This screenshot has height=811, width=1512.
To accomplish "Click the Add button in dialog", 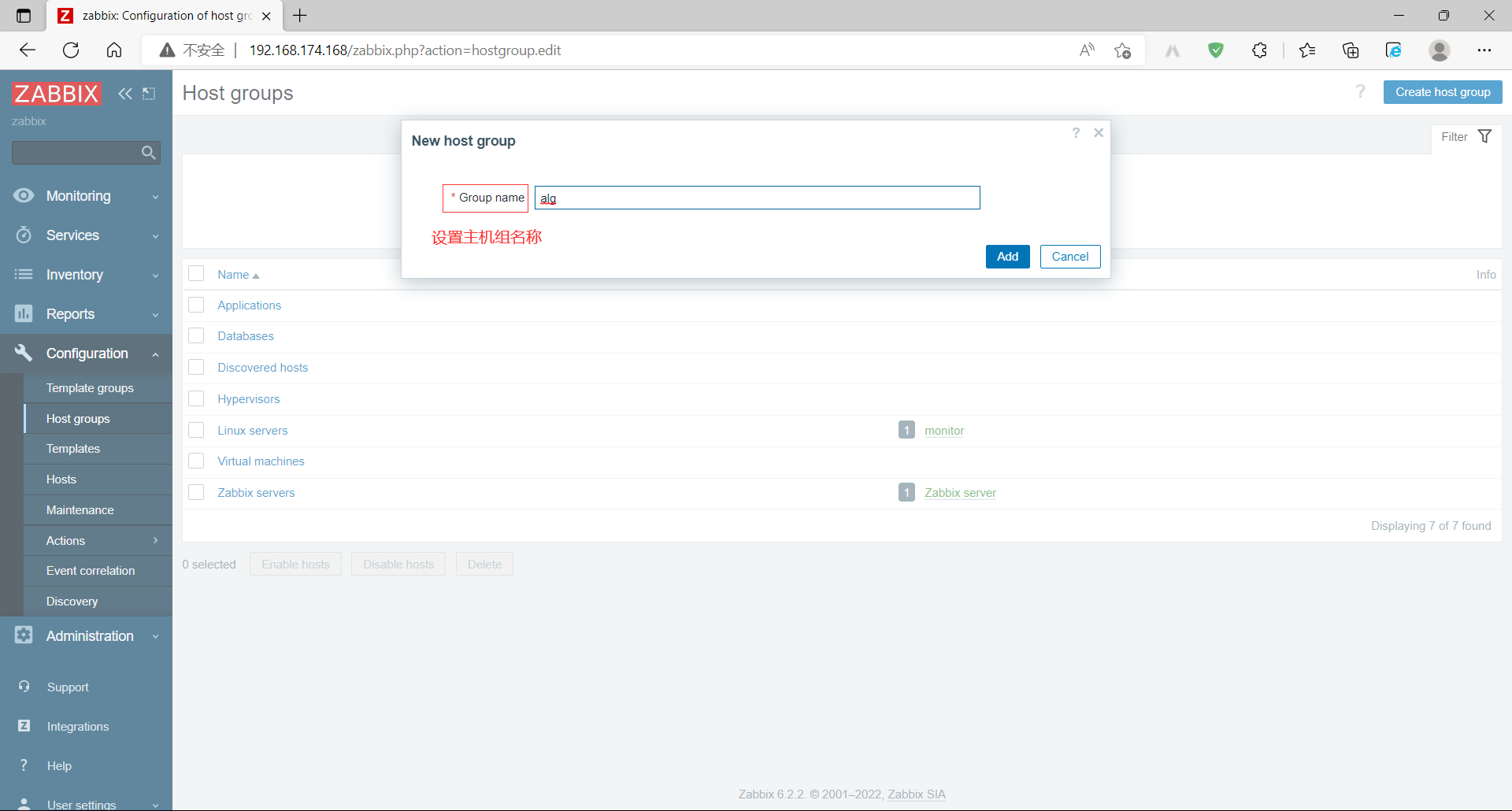I will click(1007, 257).
